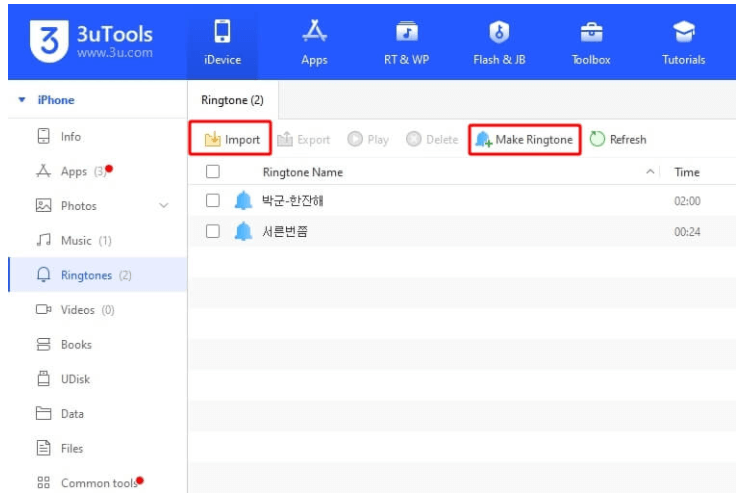Select UDisk in the sidebar
Viewport: 744px width, 497px height.
pos(97,379)
